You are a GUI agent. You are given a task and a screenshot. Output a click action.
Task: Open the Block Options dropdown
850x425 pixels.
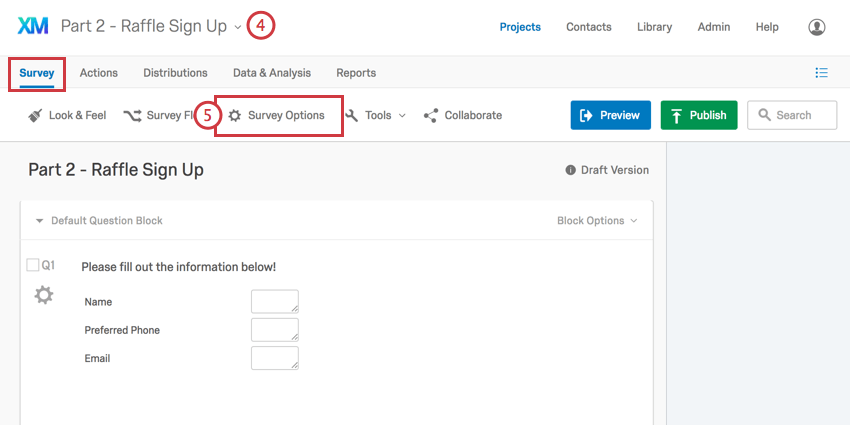597,221
